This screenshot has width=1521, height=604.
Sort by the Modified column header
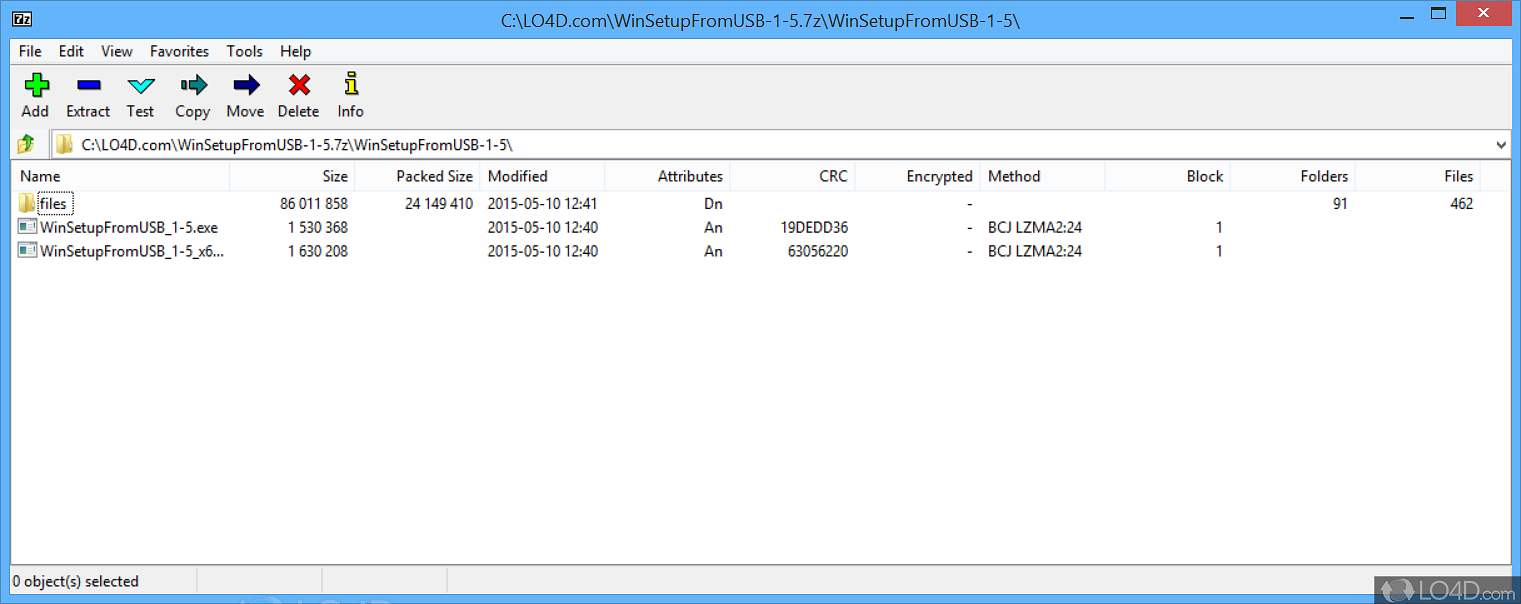pyautogui.click(x=517, y=176)
